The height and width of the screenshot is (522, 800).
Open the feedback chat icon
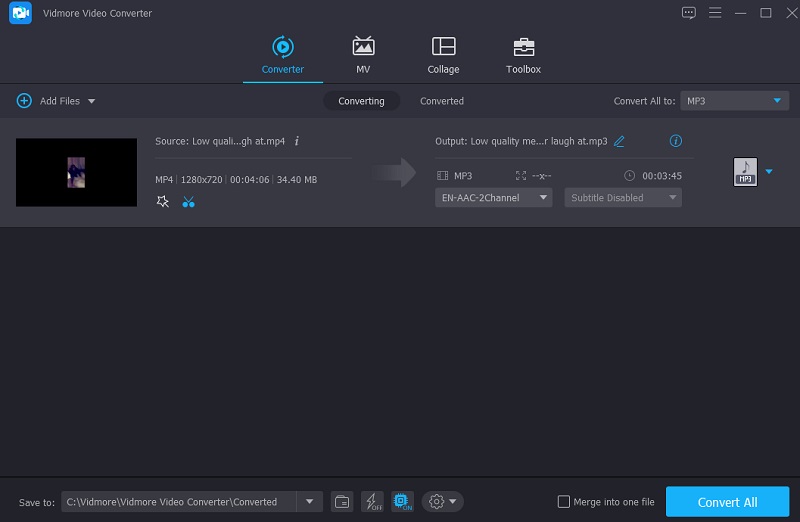[688, 13]
